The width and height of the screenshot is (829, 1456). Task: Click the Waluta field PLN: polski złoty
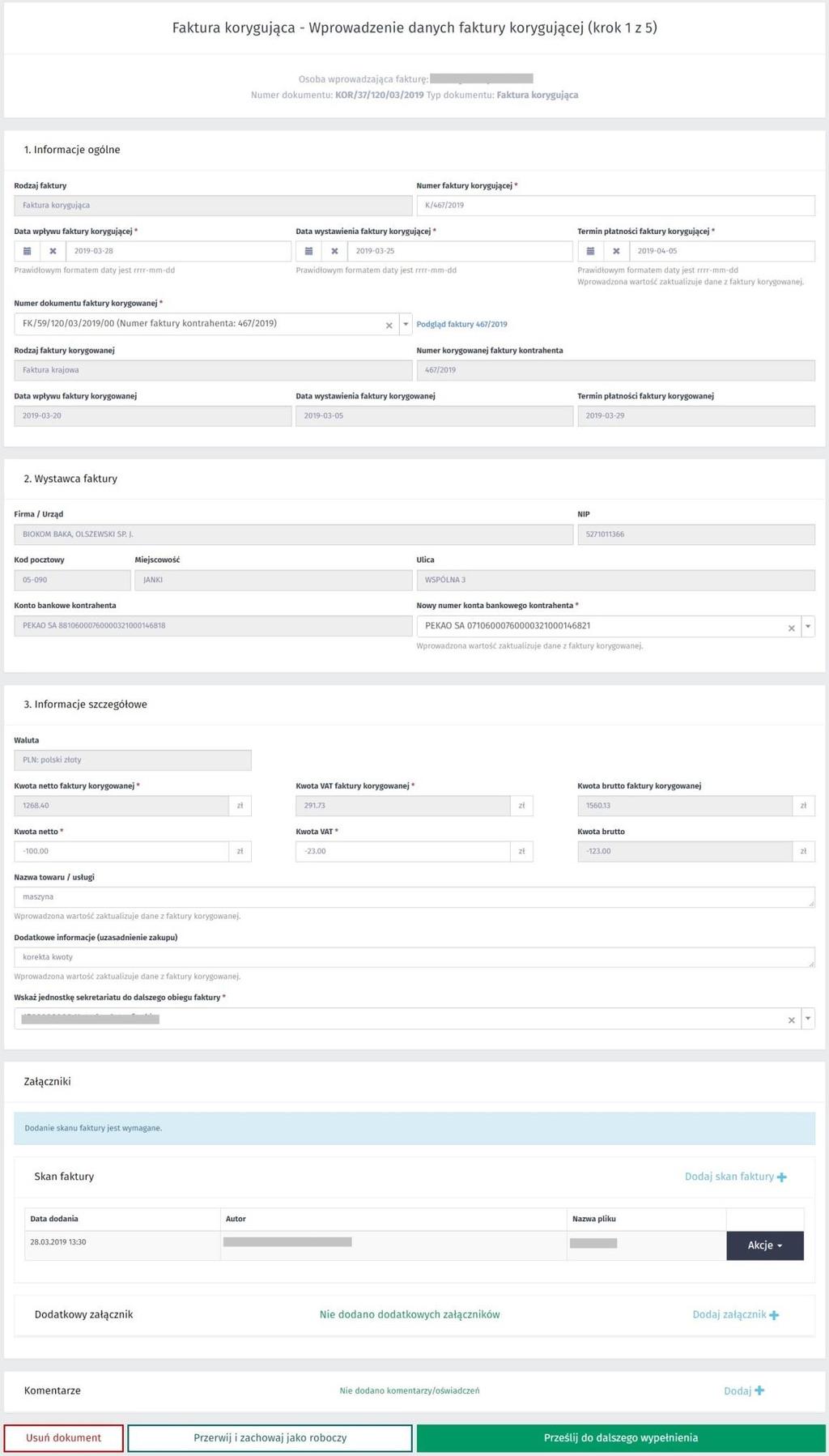(x=133, y=760)
